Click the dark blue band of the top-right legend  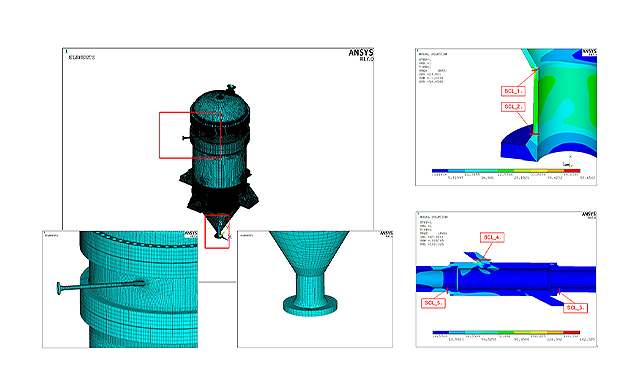[440, 171]
